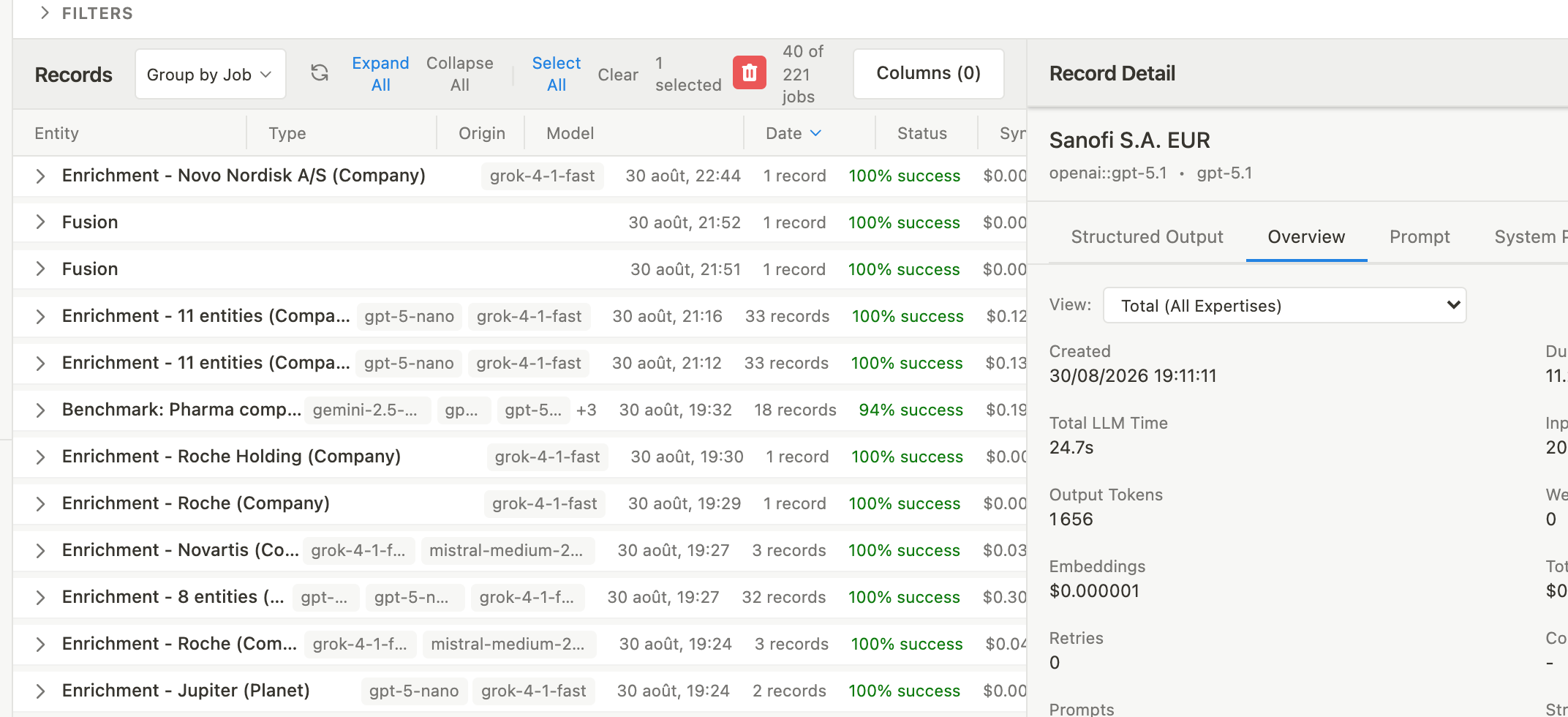1568x717 pixels.
Task: Switch to the Overview tab
Action: coord(1306,237)
